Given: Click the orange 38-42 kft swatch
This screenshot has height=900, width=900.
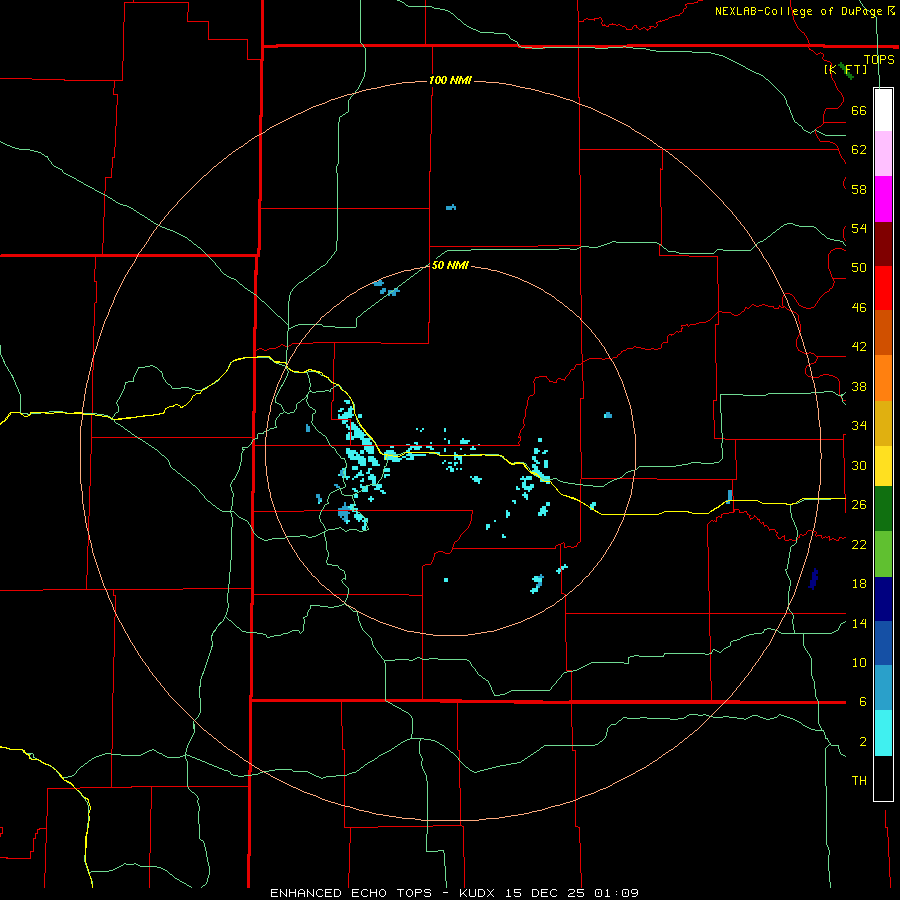Looking at the screenshot, I should pyautogui.click(x=883, y=378).
